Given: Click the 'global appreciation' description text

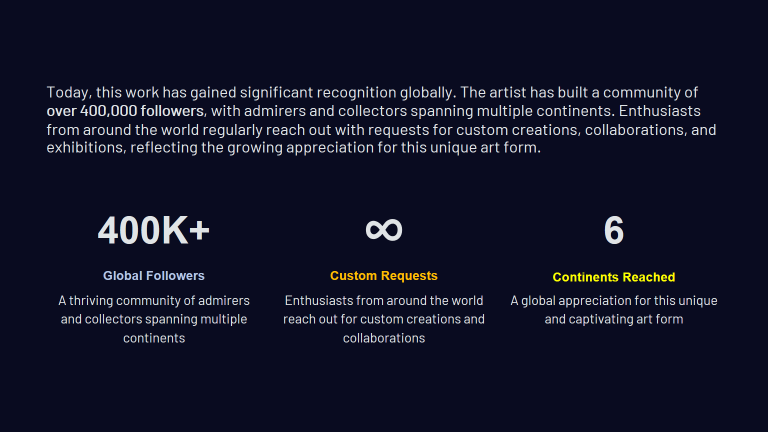Looking at the screenshot, I should point(613,310).
